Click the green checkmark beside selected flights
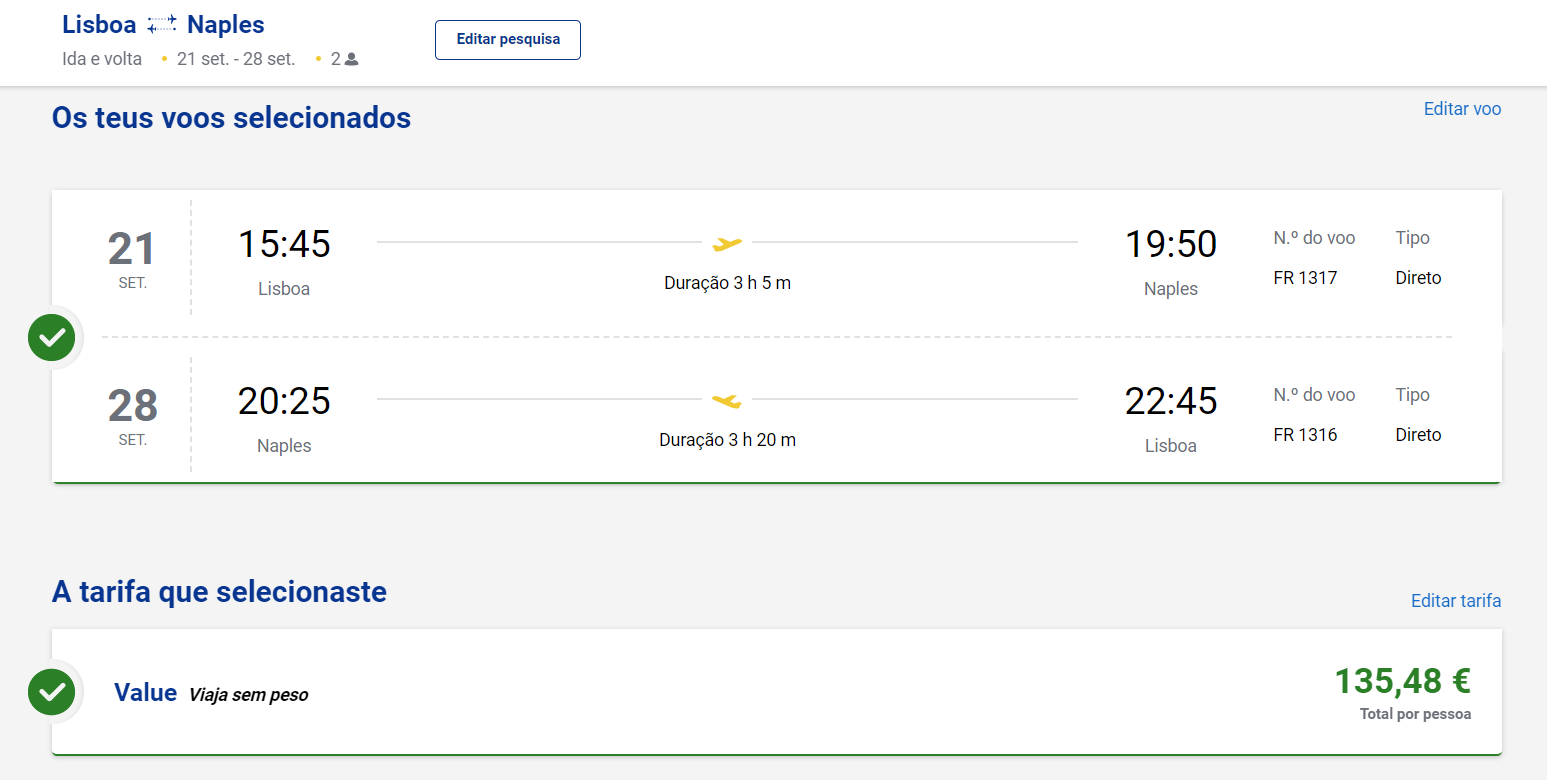The width and height of the screenshot is (1547, 780). 52,338
